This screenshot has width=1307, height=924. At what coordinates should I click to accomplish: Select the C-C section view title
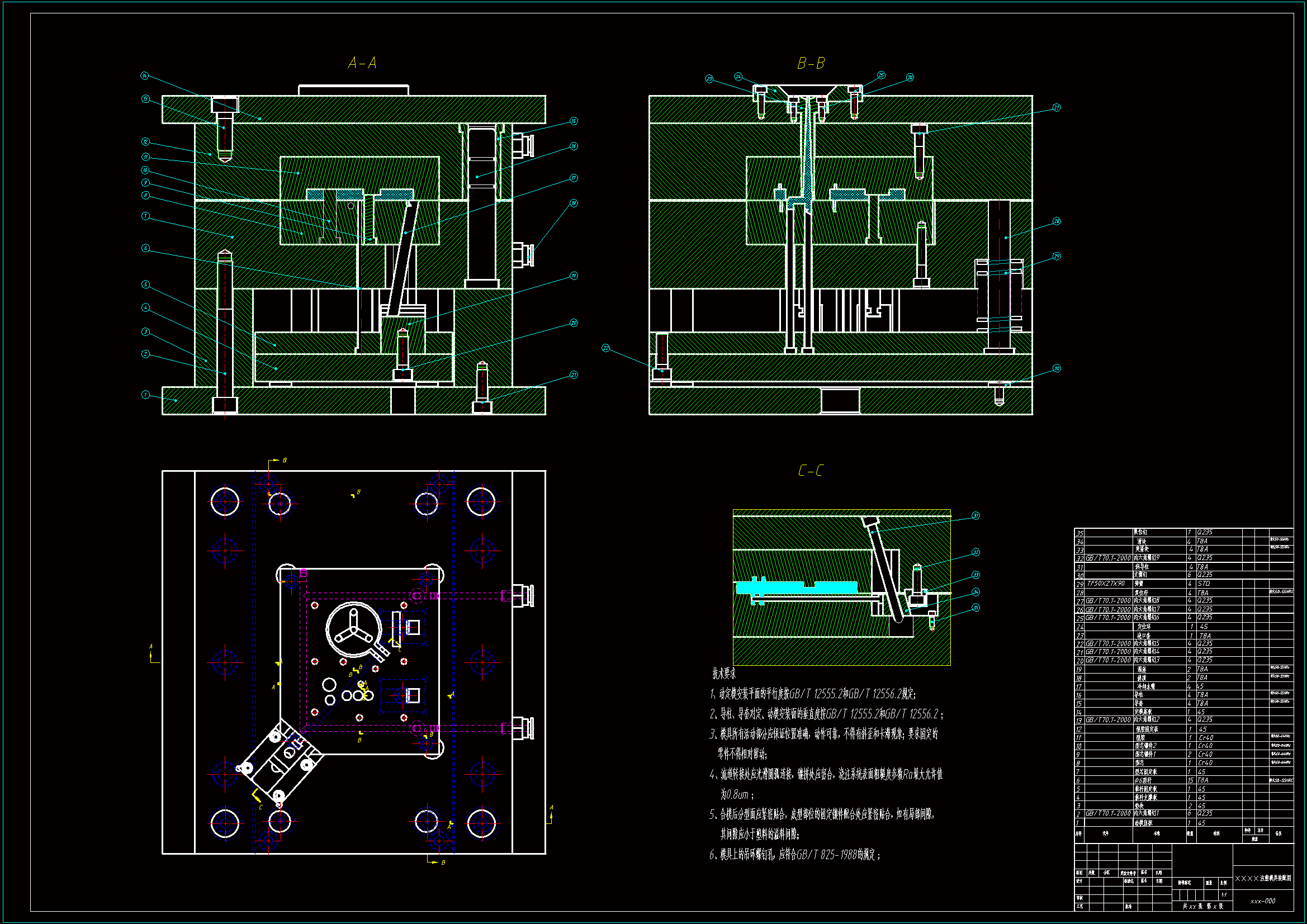pos(811,471)
